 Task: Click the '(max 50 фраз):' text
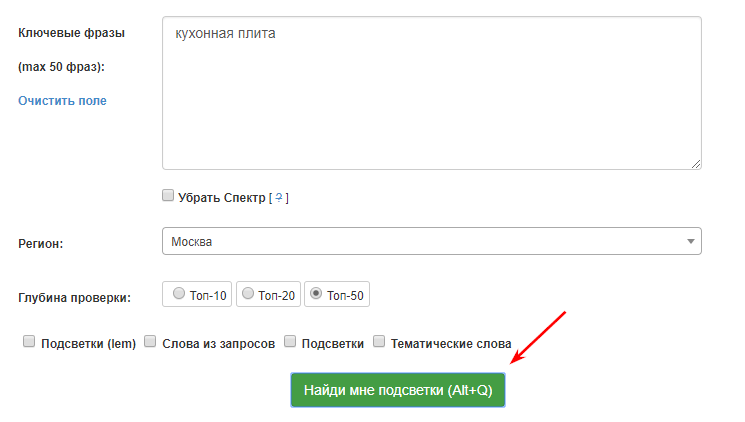pyautogui.click(x=61, y=67)
